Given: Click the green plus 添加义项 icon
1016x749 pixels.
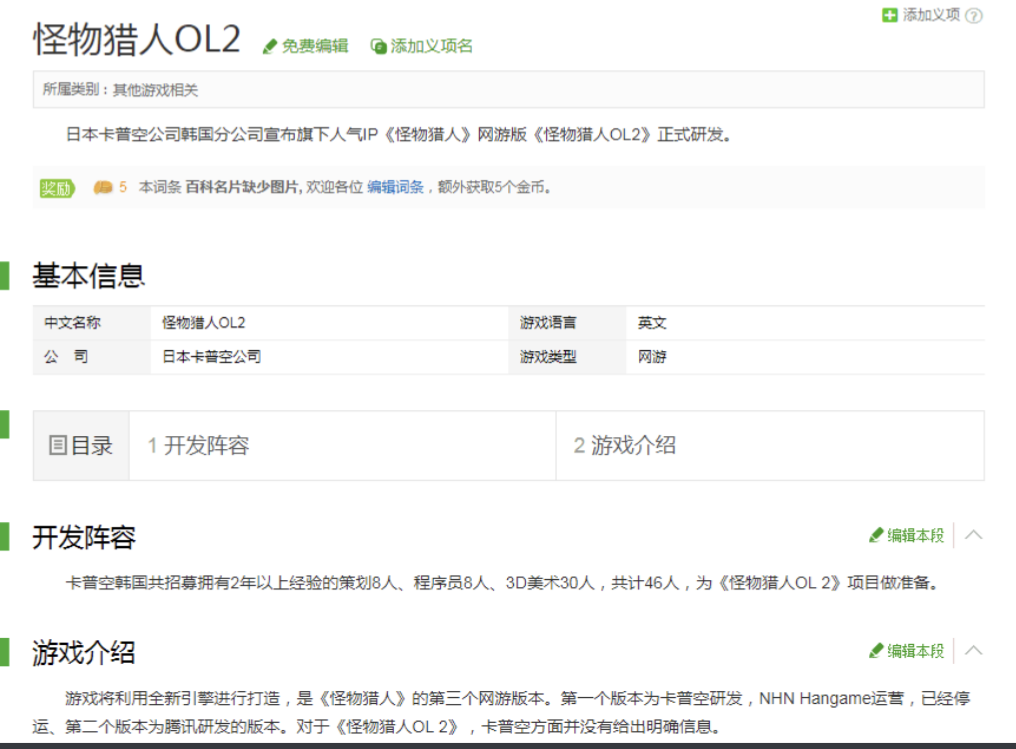Looking at the screenshot, I should [x=890, y=15].
